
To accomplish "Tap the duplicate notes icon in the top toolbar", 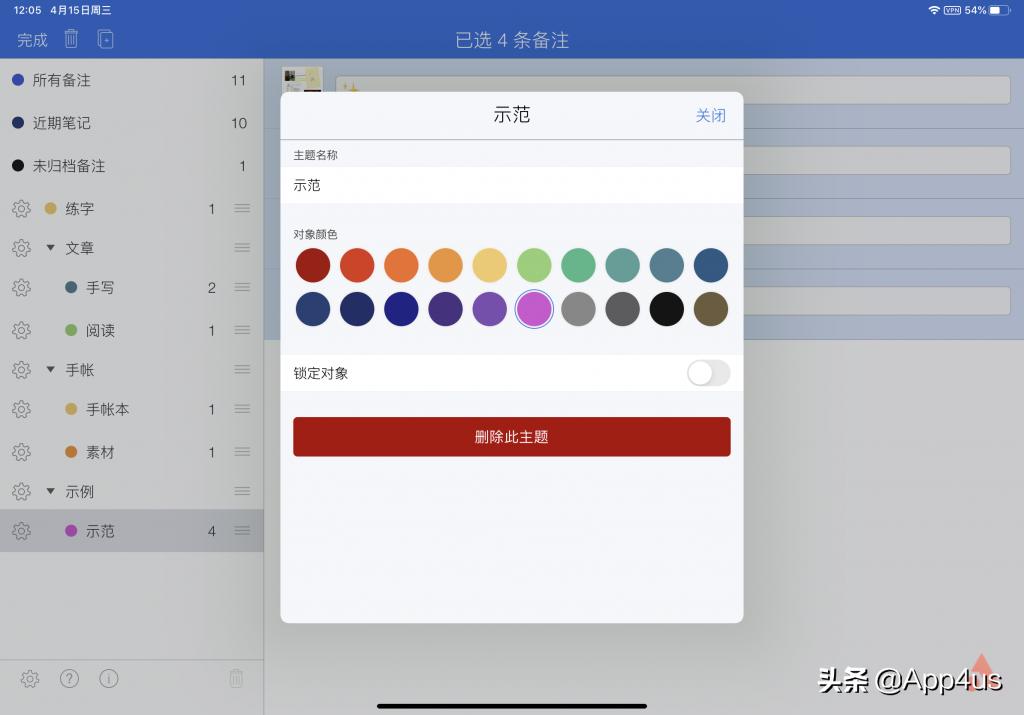I will [x=104, y=39].
